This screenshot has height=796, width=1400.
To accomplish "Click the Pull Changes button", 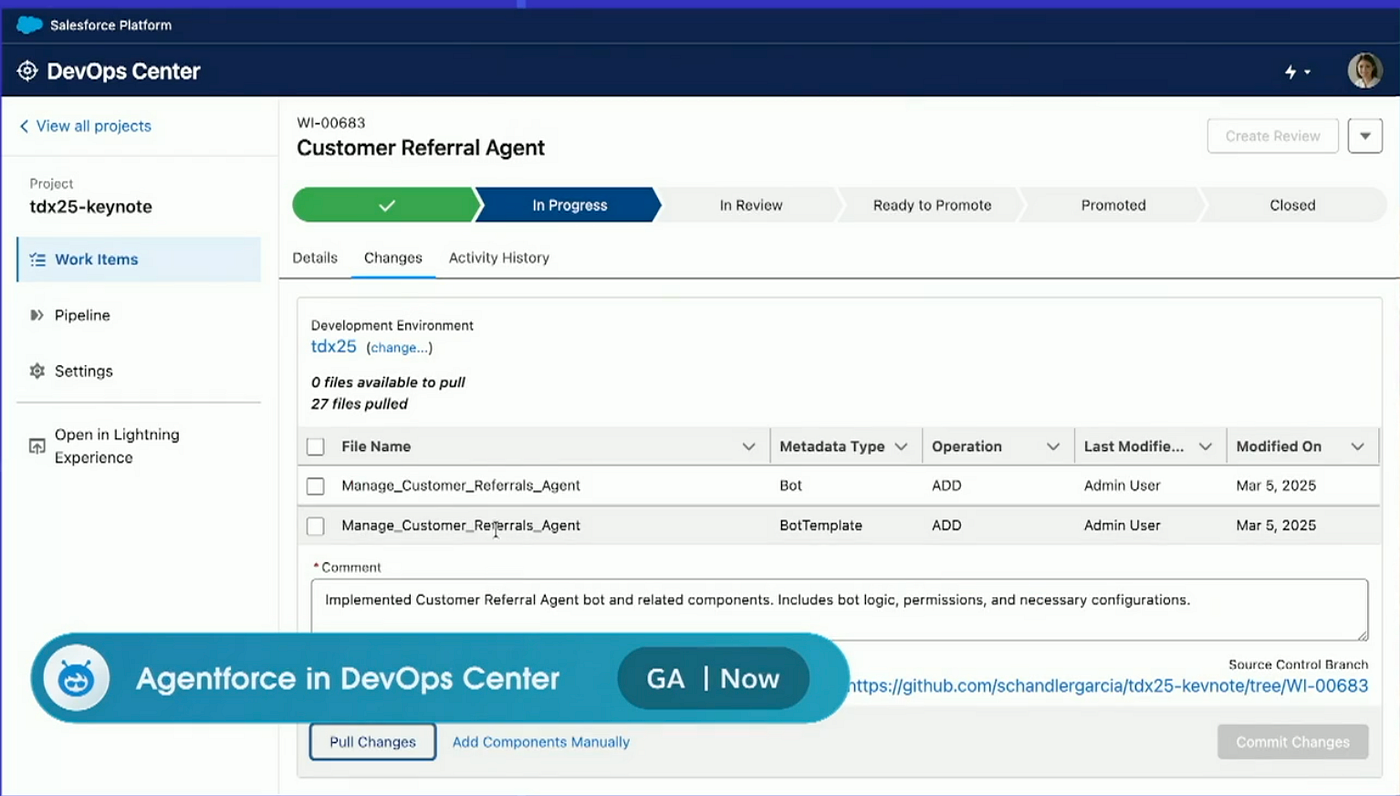I will (373, 742).
